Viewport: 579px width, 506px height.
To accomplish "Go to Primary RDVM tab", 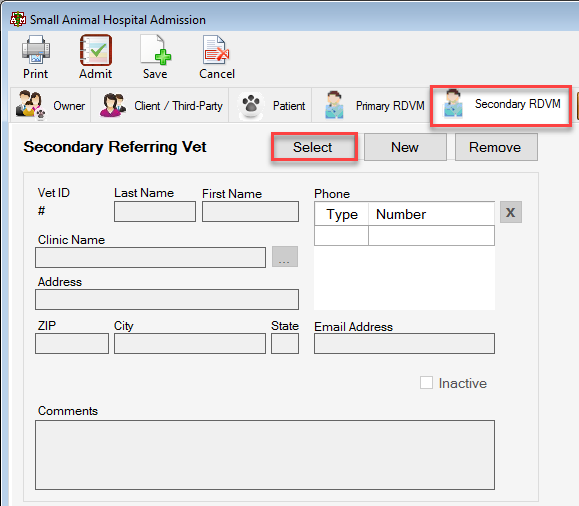I will (371, 105).
